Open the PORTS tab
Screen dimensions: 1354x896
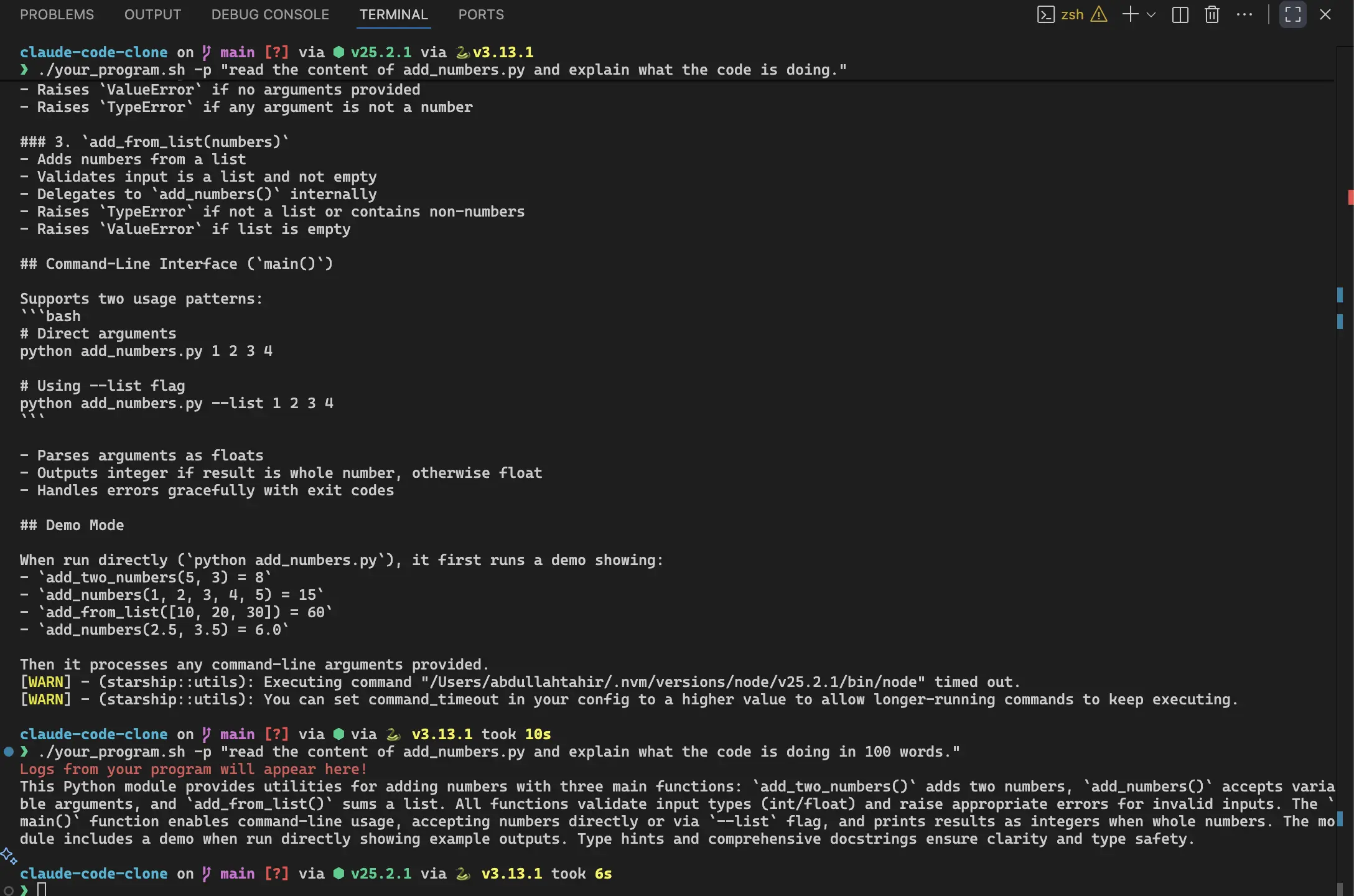481,14
